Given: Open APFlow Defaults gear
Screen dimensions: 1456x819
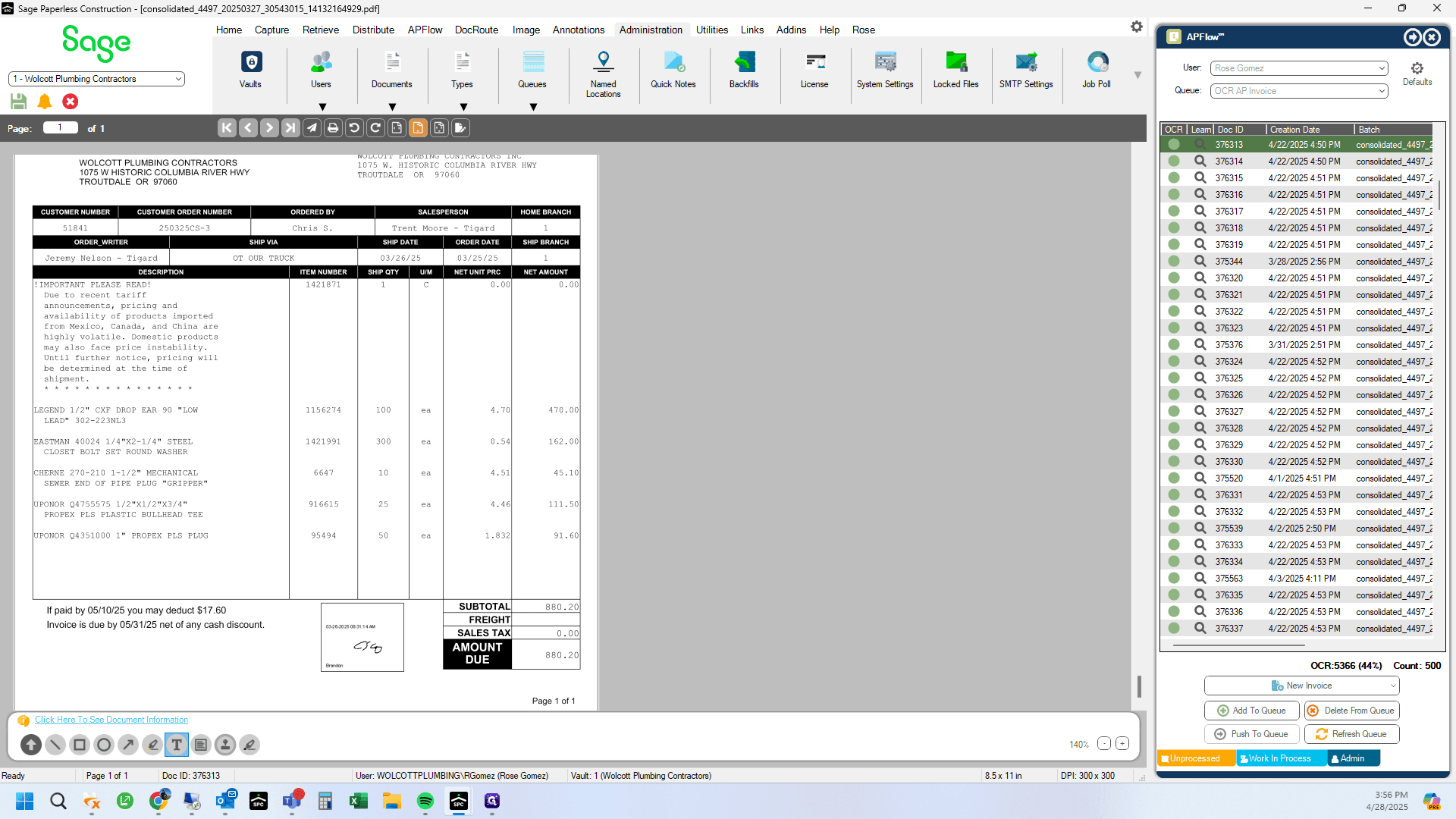Looking at the screenshot, I should [1417, 74].
